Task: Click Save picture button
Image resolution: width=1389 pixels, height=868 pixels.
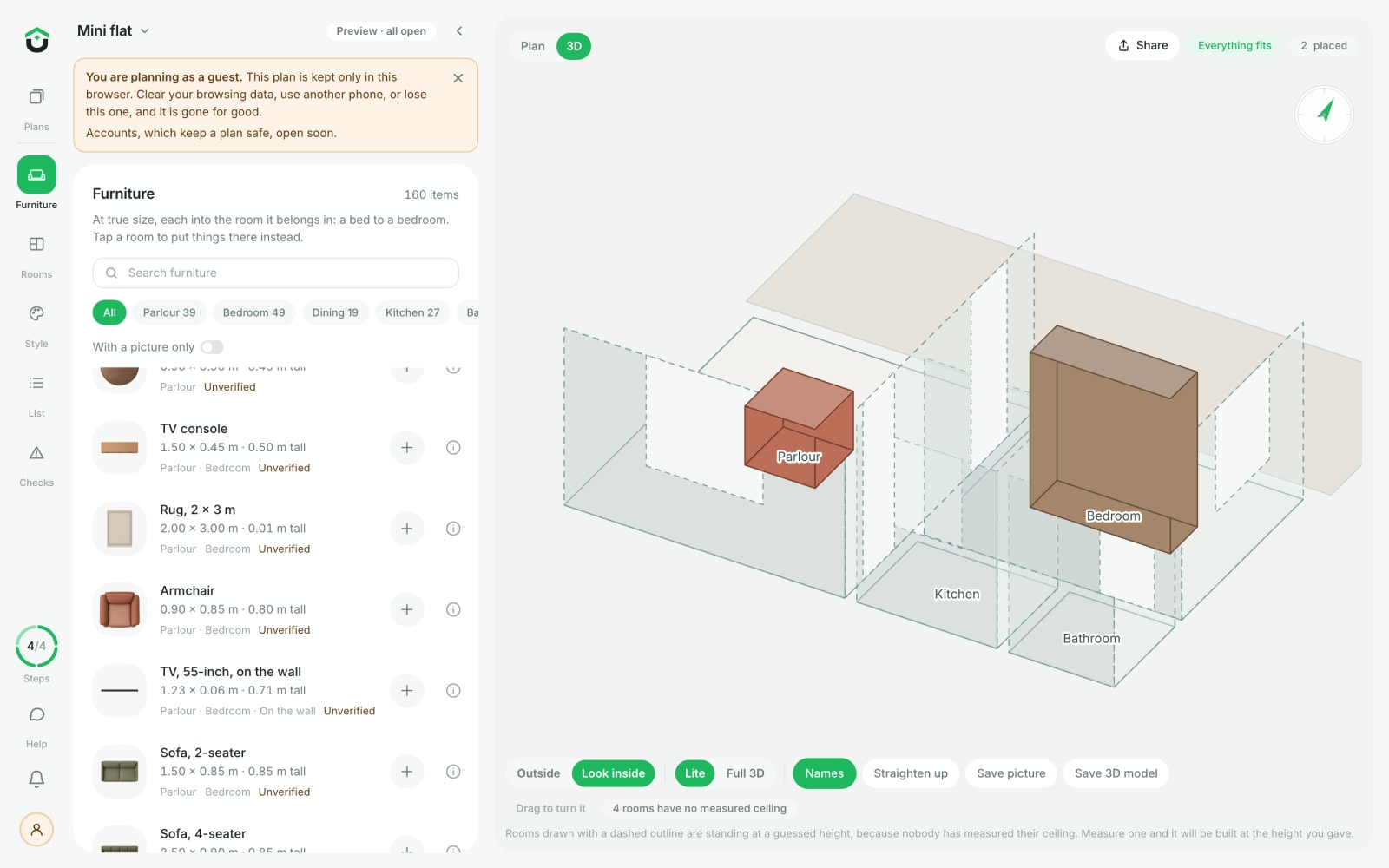Action: 1010,773
